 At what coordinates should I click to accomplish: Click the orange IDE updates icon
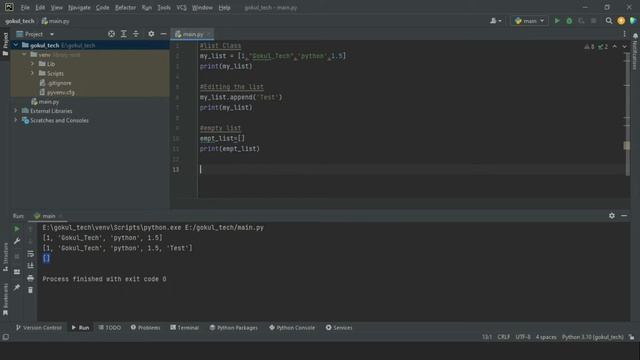pos(621,21)
